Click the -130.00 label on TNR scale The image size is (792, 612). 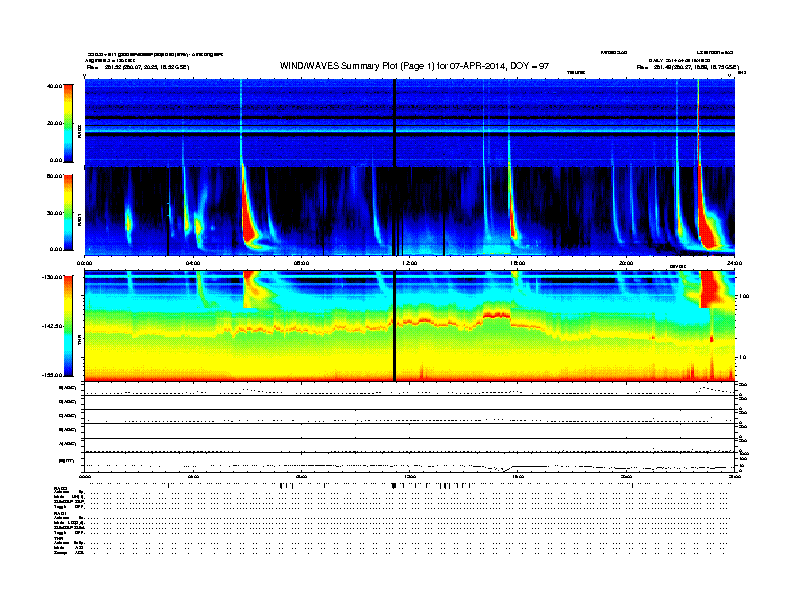pos(50,276)
